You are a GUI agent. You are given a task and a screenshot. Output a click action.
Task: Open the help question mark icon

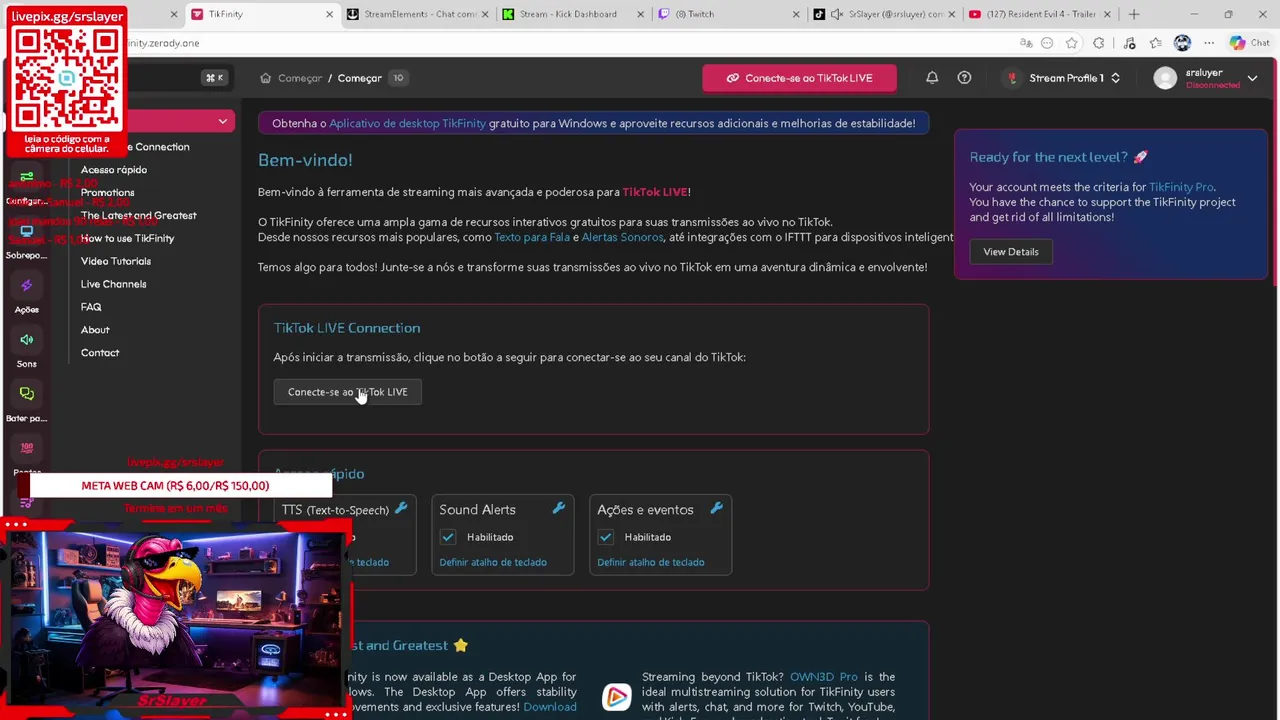pyautogui.click(x=964, y=78)
